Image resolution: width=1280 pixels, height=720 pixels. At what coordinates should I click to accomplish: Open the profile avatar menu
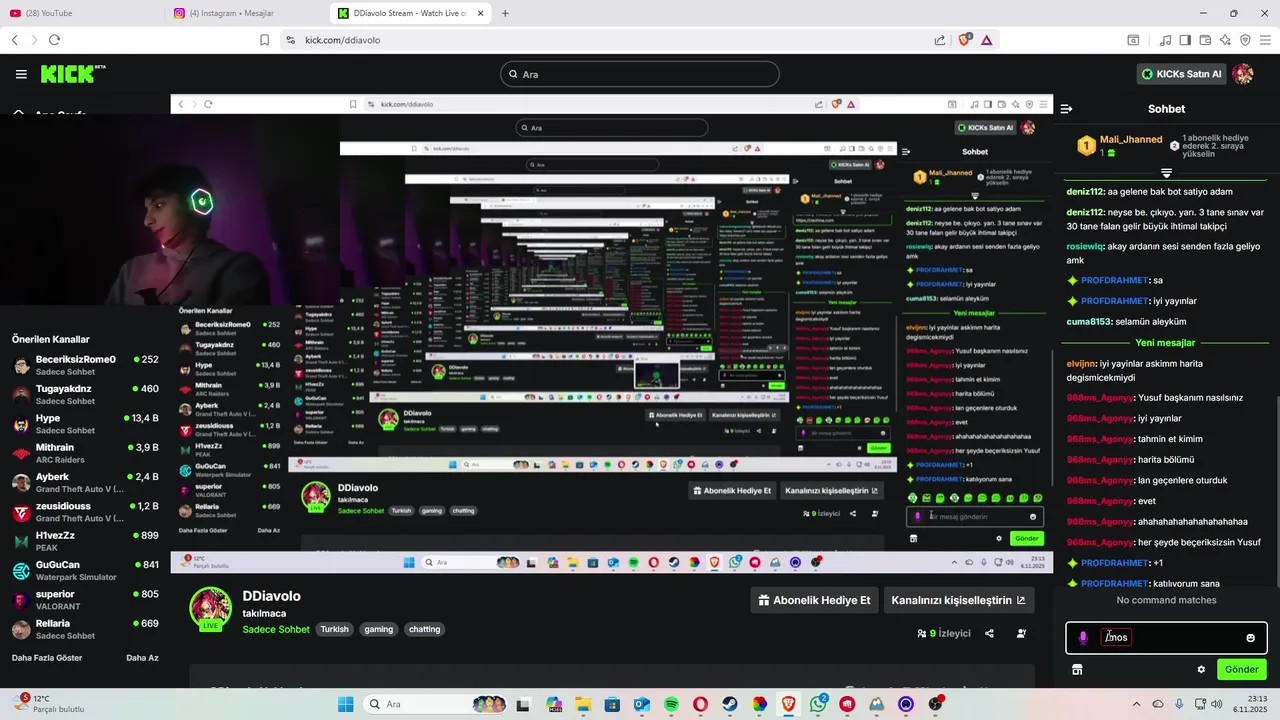click(1243, 74)
